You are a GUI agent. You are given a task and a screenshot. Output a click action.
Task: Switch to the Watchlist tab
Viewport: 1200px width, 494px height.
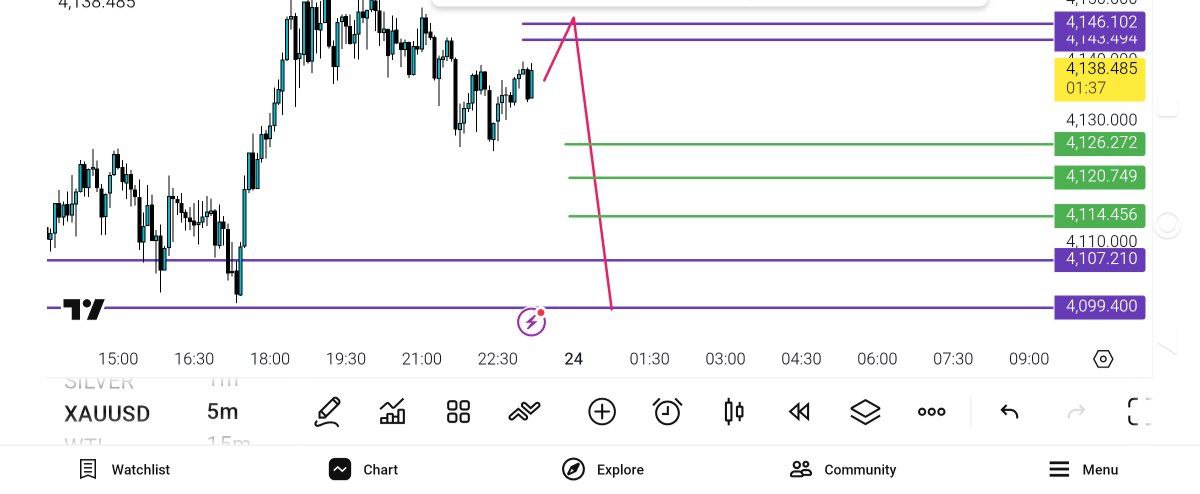(125, 469)
